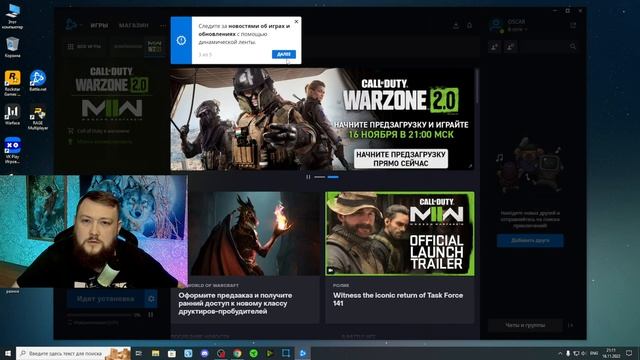The height and width of the screenshot is (360, 640).
Task: Open the Корзина recycle bin icon
Action: [x=12, y=47]
